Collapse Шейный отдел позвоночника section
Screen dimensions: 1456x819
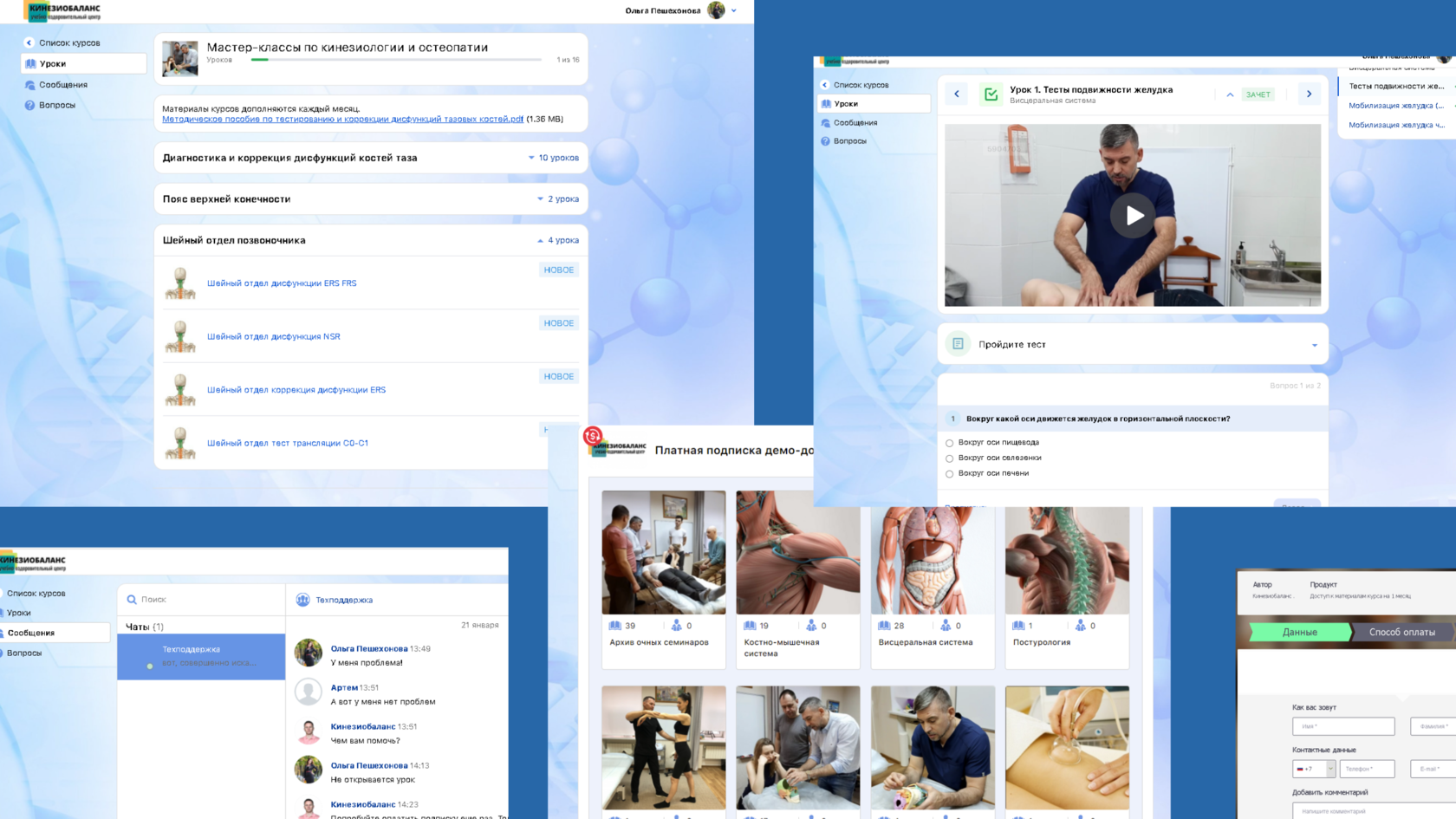click(557, 240)
